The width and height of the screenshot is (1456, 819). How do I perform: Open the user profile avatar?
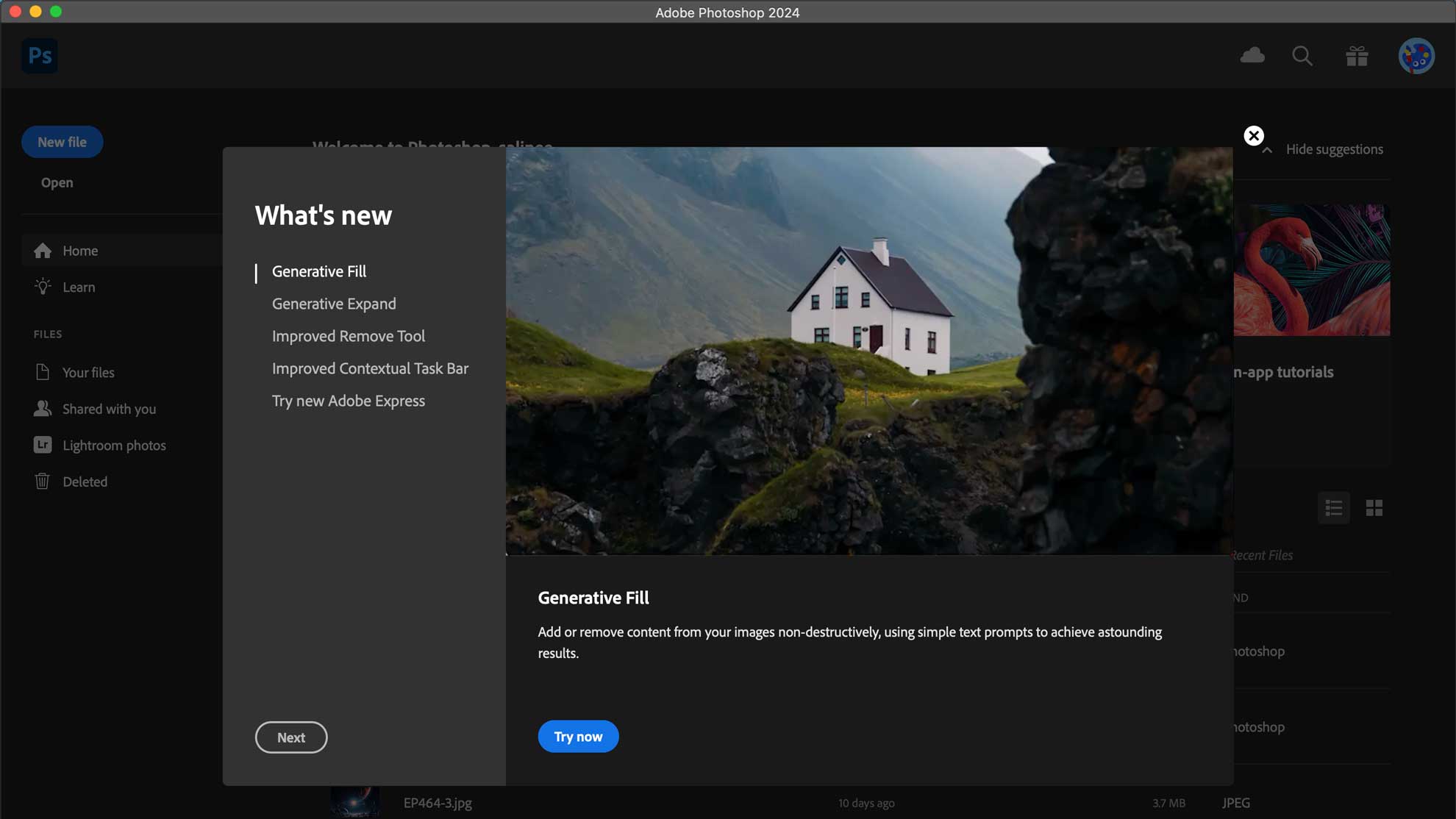(x=1416, y=56)
